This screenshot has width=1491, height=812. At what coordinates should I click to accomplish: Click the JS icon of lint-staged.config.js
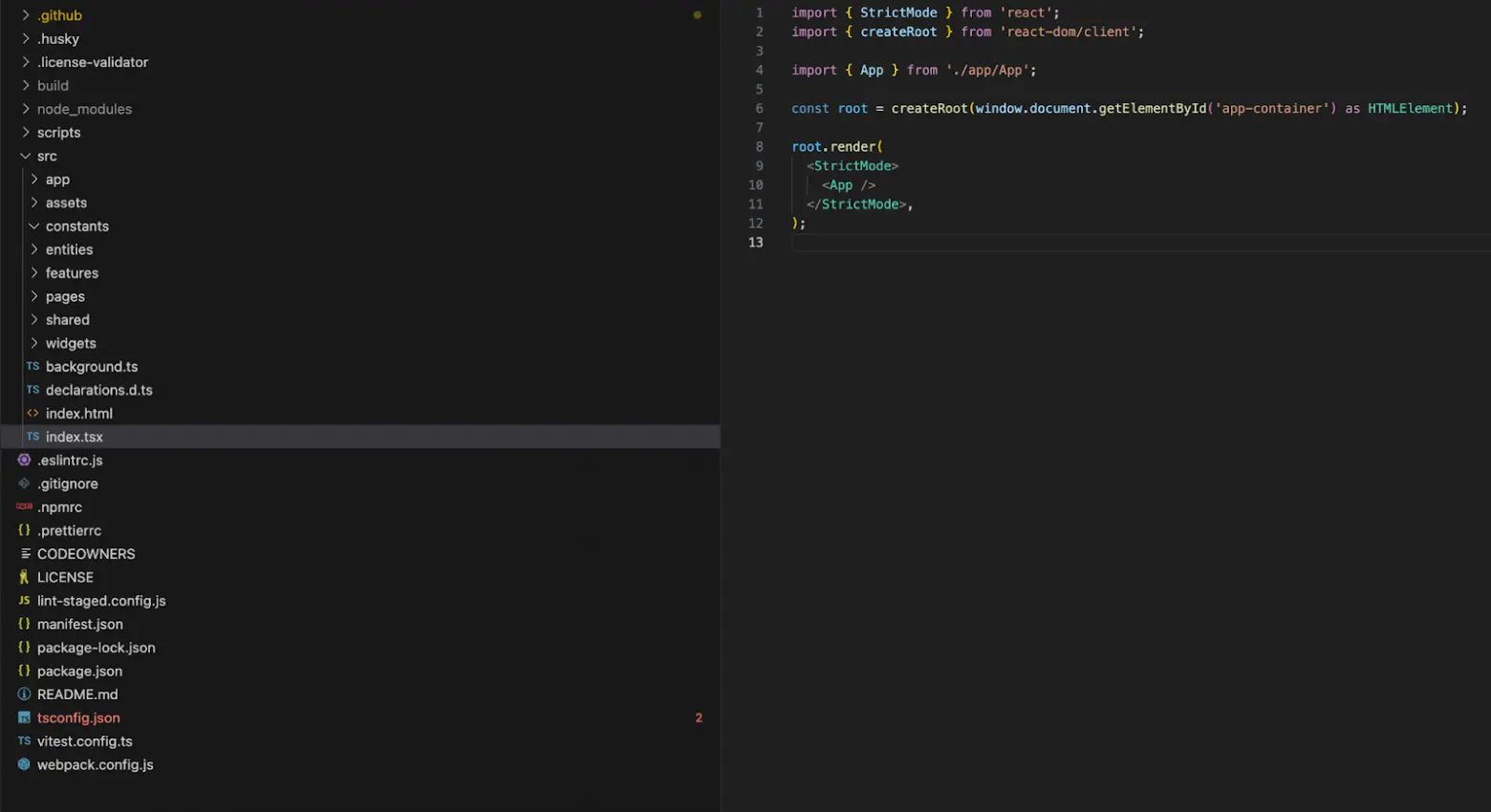[x=24, y=600]
